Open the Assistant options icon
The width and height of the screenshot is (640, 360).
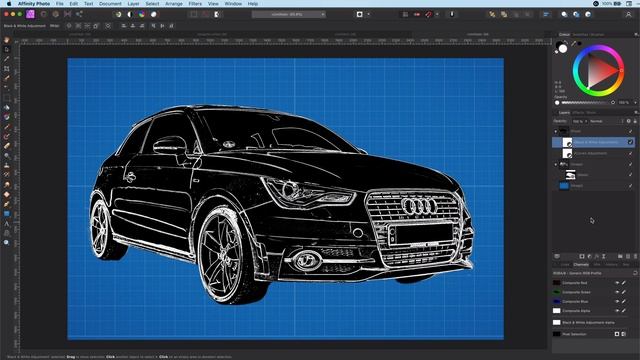click(452, 14)
